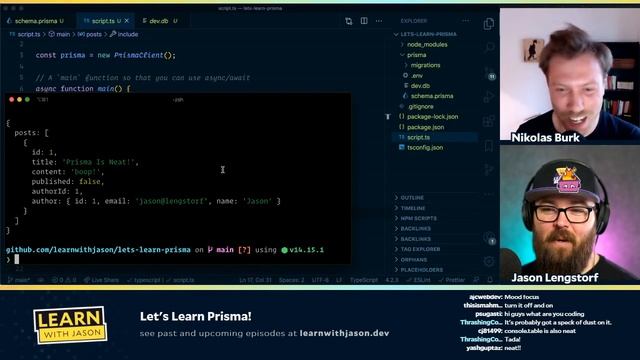Click the notifications bell in status bar

[490, 280]
